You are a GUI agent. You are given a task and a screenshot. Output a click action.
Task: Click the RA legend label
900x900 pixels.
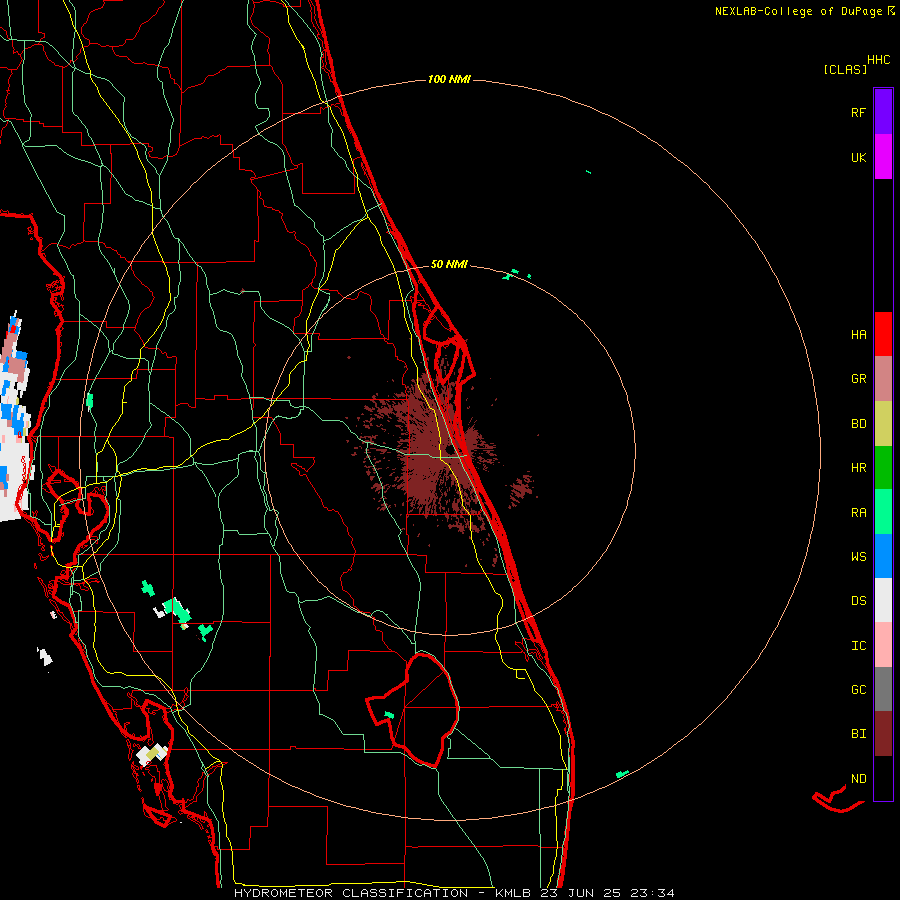(858, 513)
